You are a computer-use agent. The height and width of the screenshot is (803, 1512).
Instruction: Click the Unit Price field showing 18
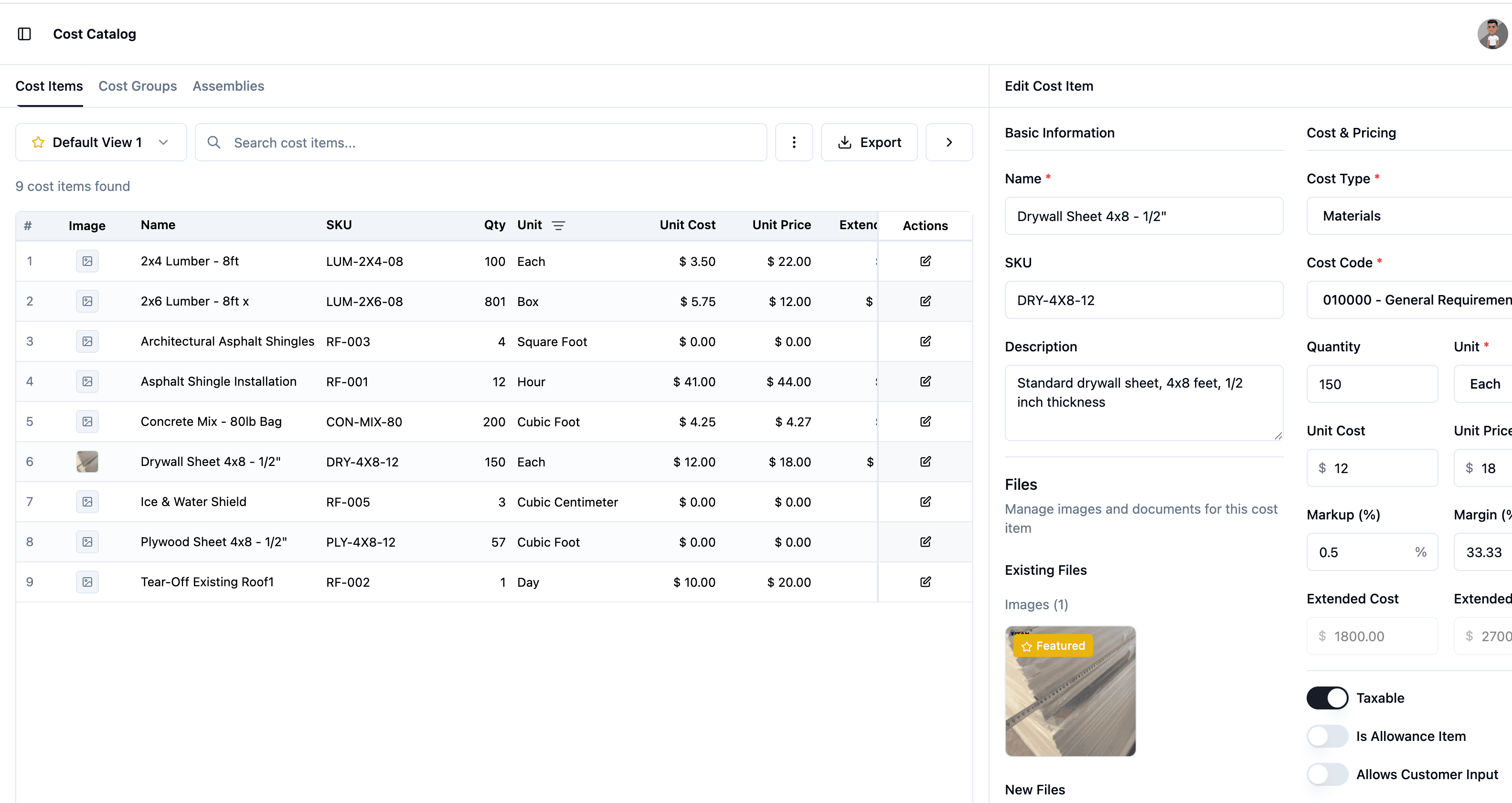[1483, 467]
